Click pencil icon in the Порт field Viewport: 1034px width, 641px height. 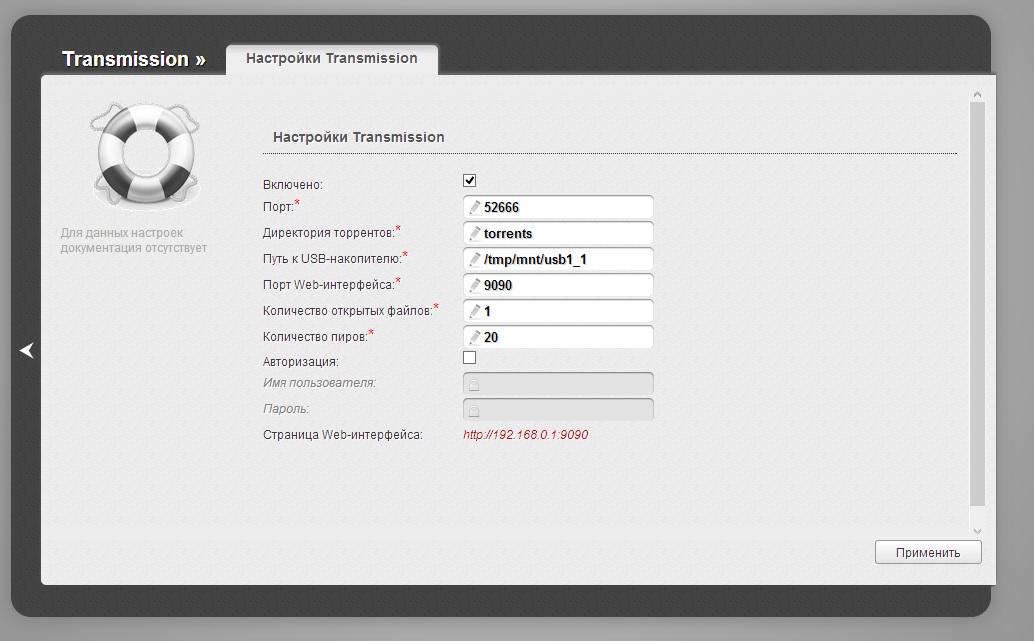(475, 208)
